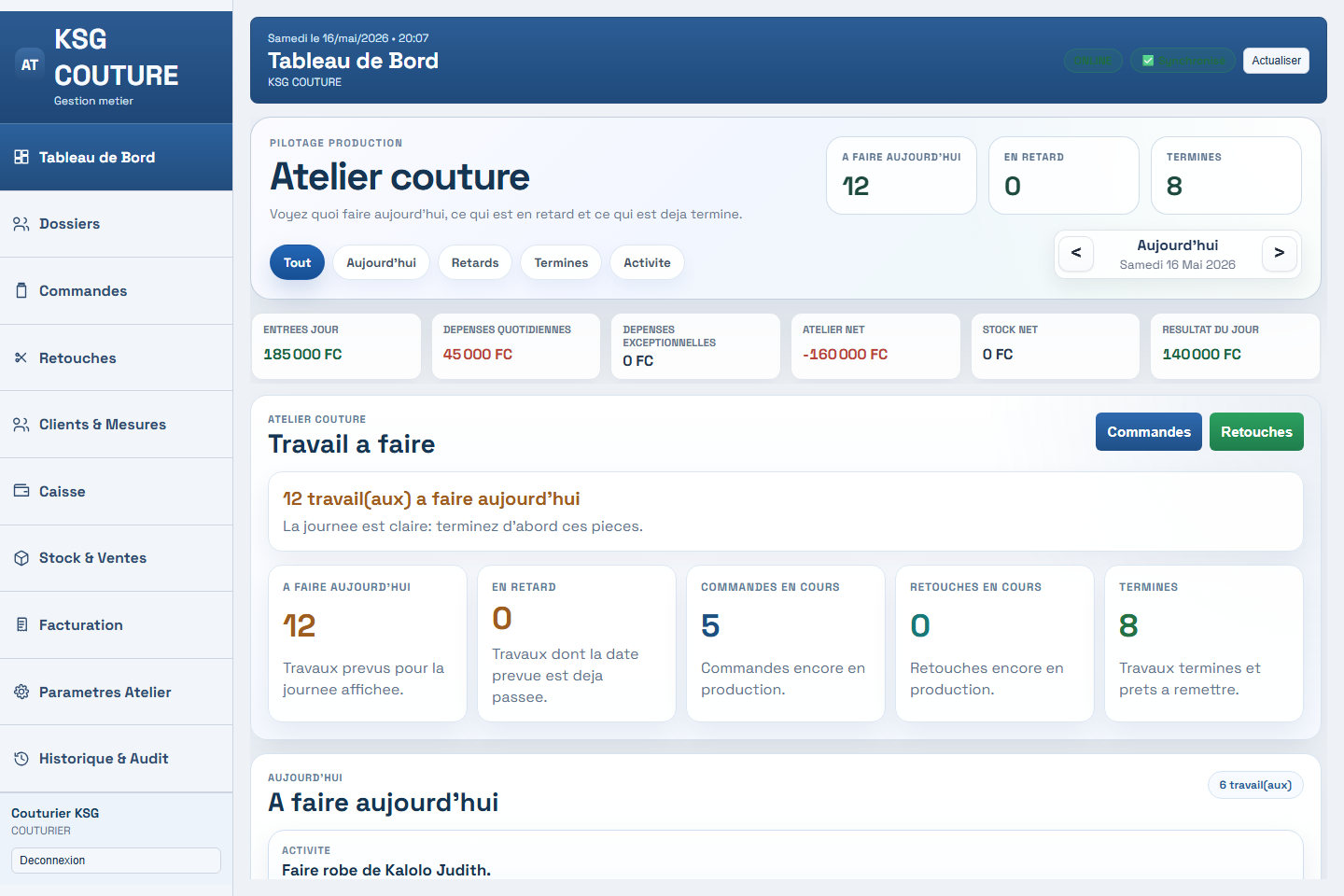Click the Tableau de Bord grid icon
Screen dimensions: 1344x896
pos(21,157)
